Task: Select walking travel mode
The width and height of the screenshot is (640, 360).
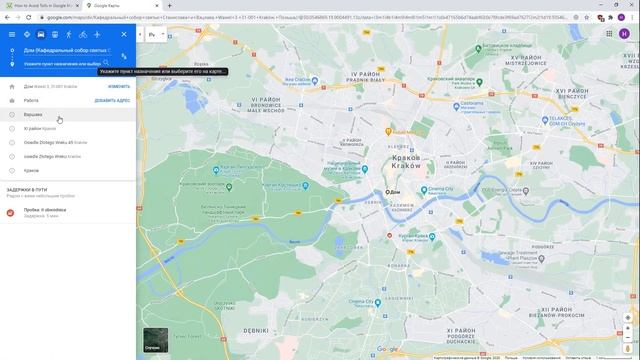Action: point(69,35)
